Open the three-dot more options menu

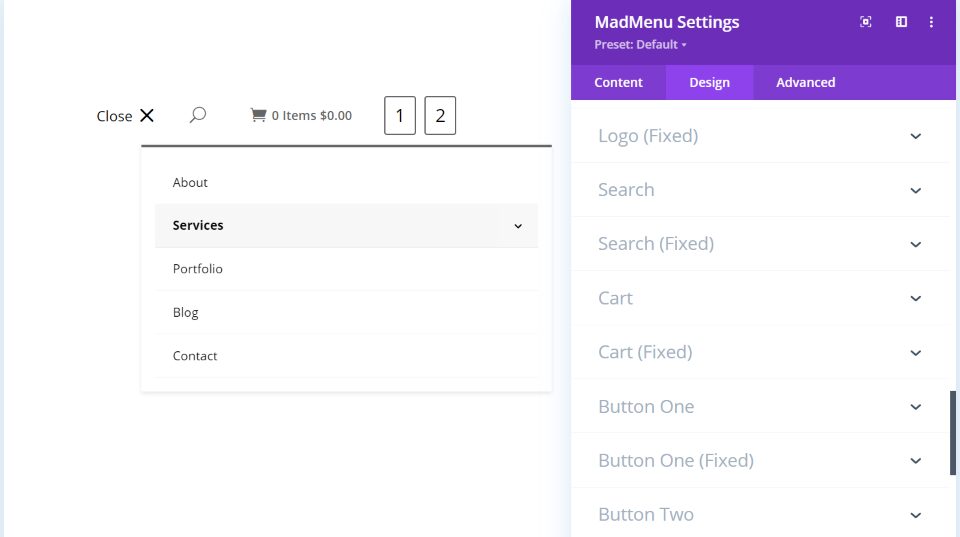931,22
